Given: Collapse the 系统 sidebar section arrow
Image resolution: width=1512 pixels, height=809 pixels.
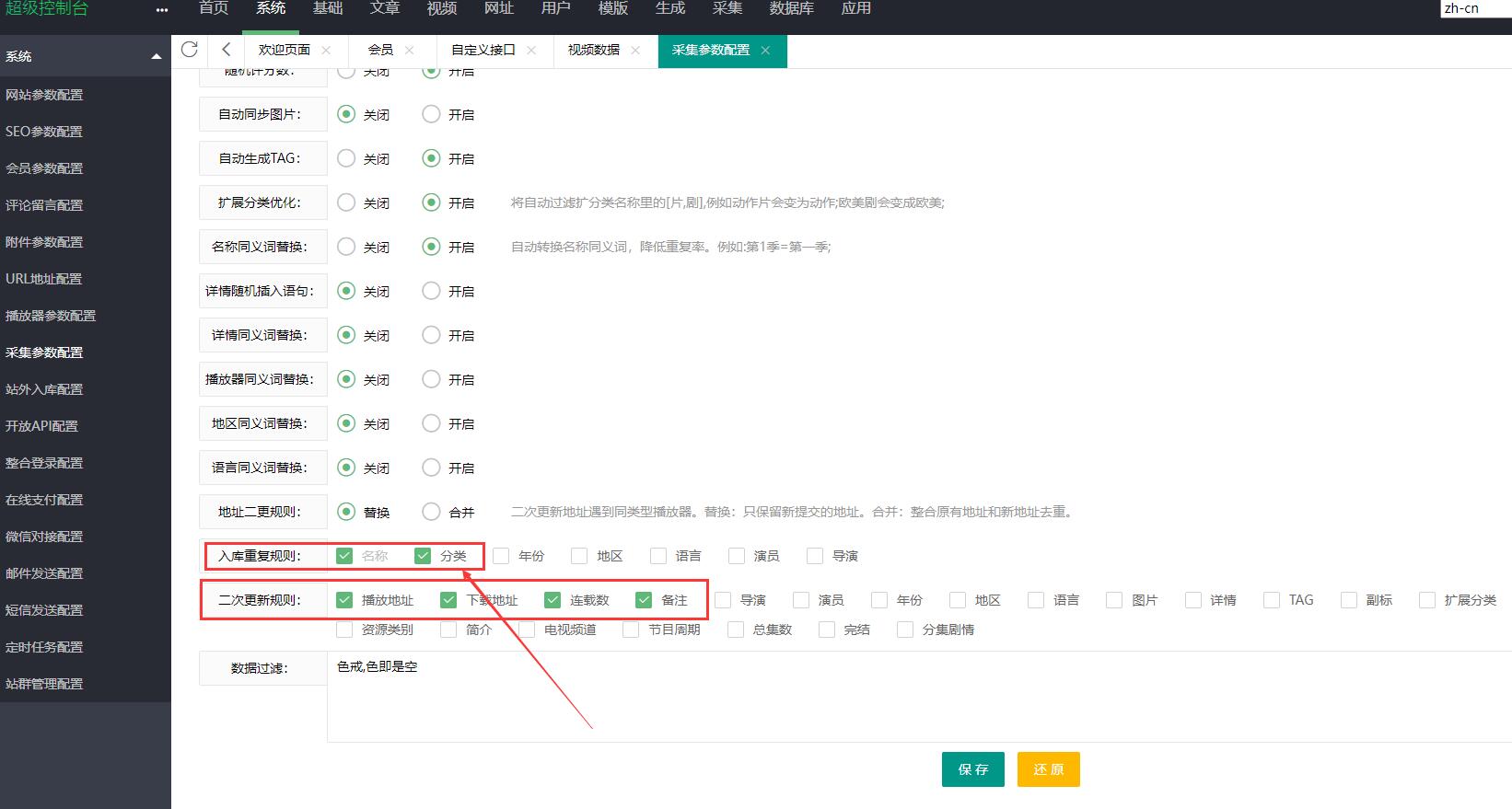Looking at the screenshot, I should coord(157,56).
